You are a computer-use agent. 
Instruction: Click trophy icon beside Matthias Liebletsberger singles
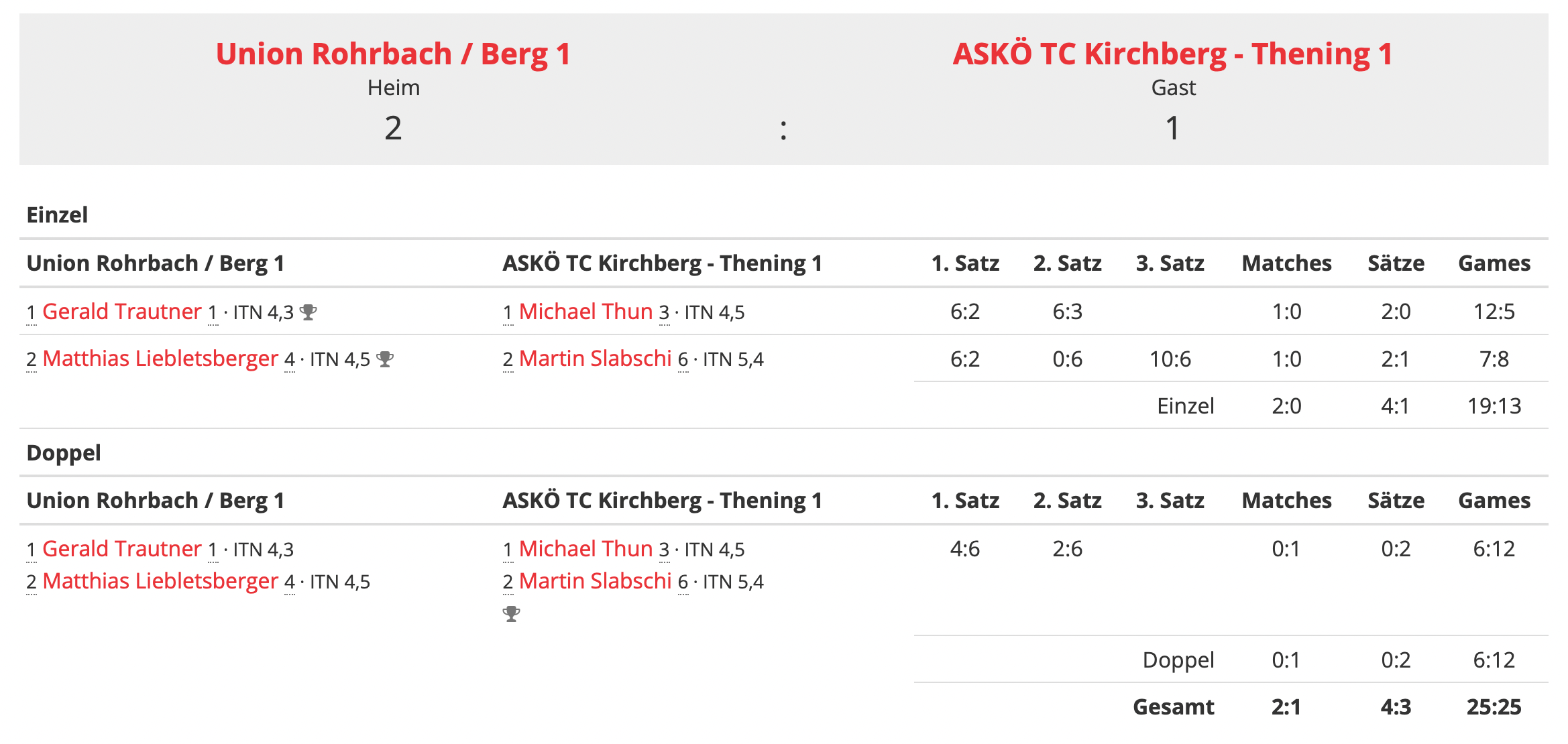385,359
